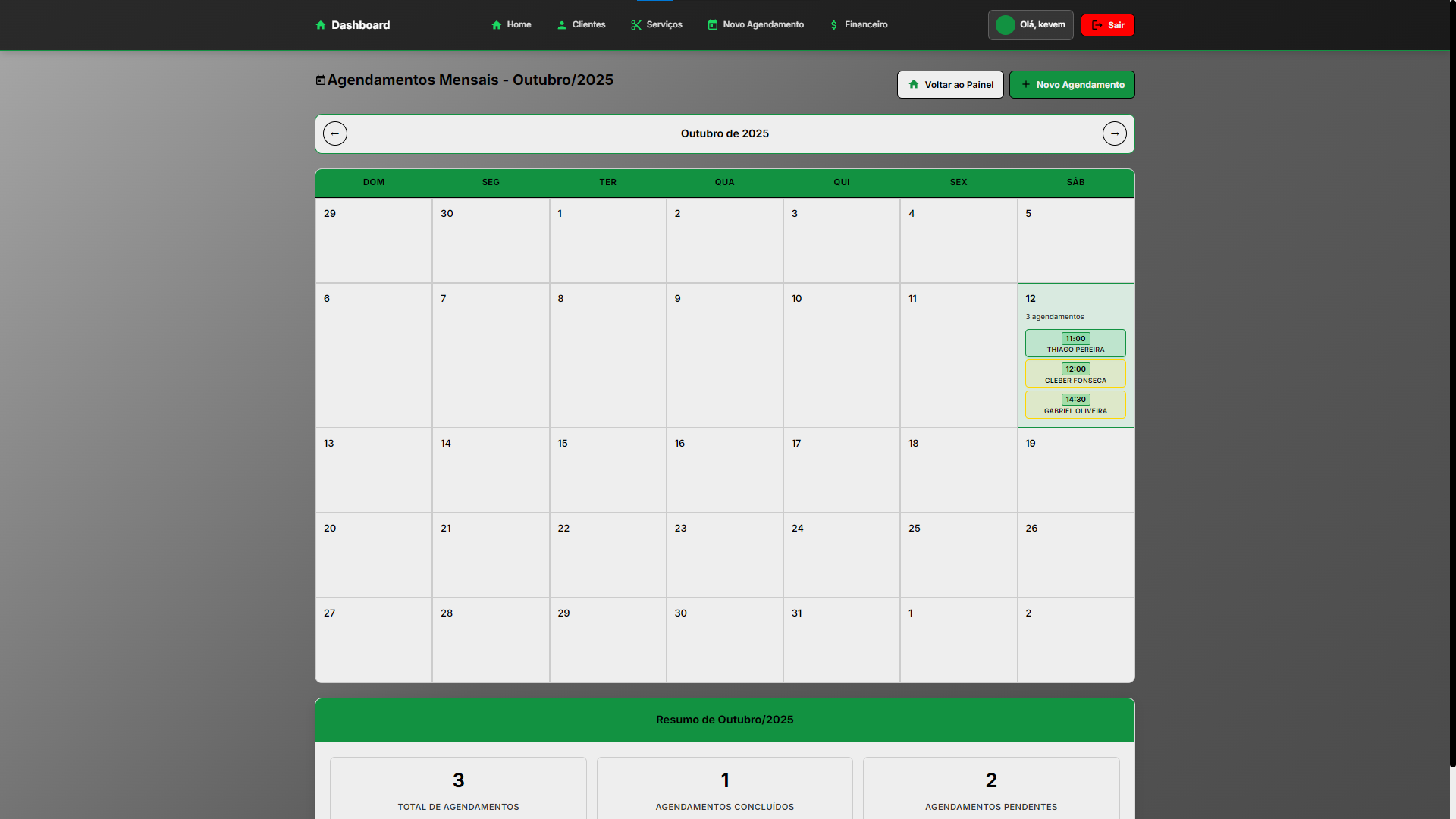Image resolution: width=1456 pixels, height=819 pixels.
Task: Click the Dashboard house icon
Action: pos(321,25)
